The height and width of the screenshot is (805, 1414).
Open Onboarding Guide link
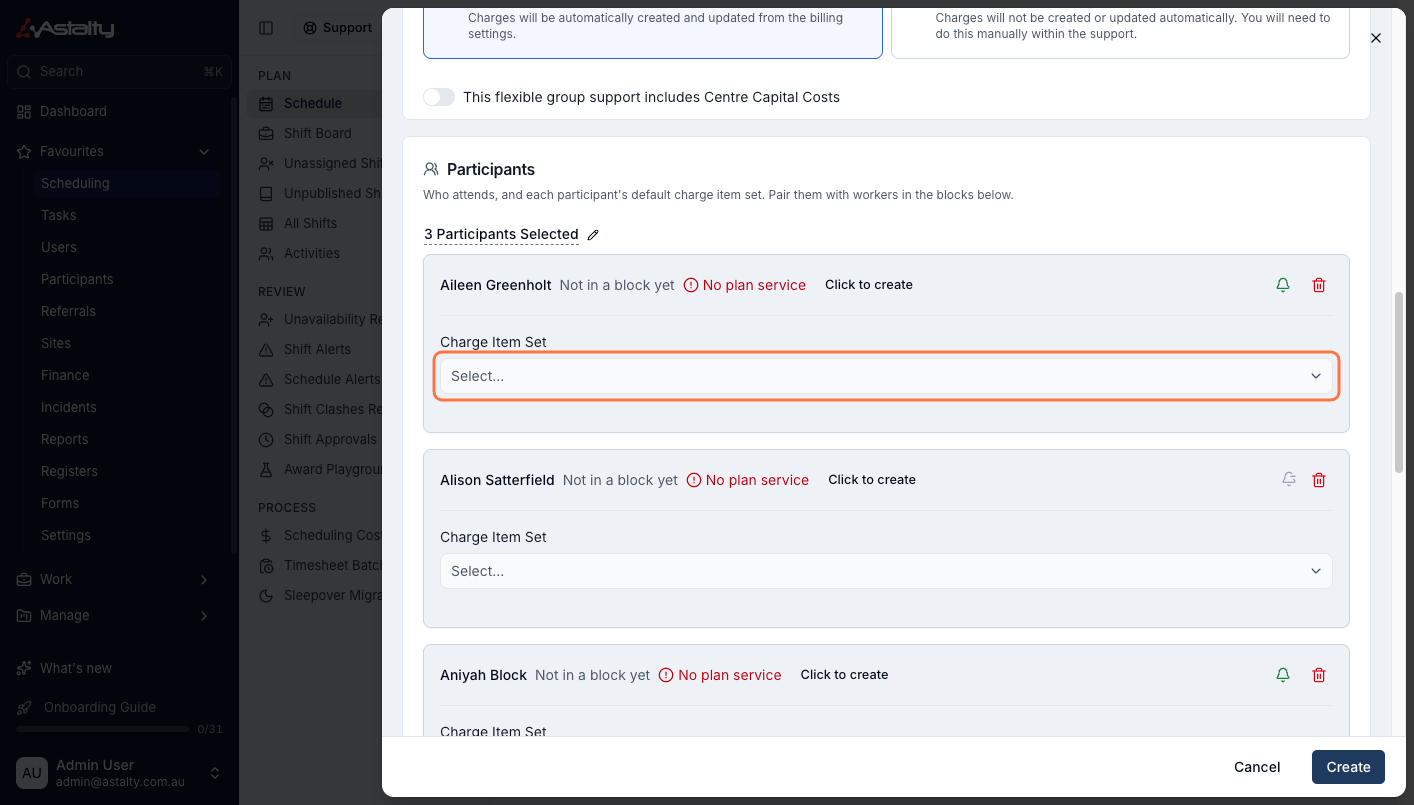[100, 707]
